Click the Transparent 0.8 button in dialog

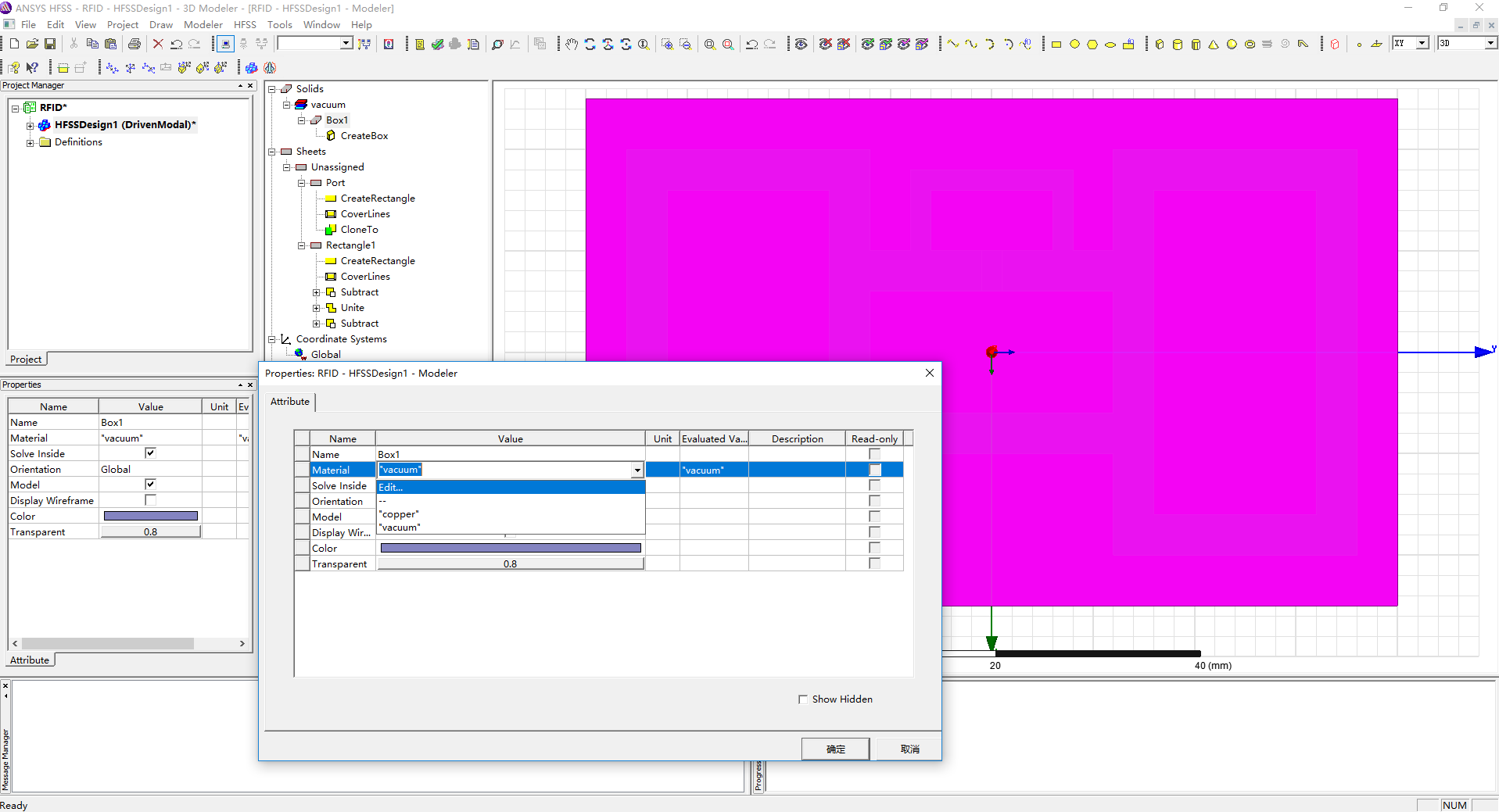[x=511, y=563]
